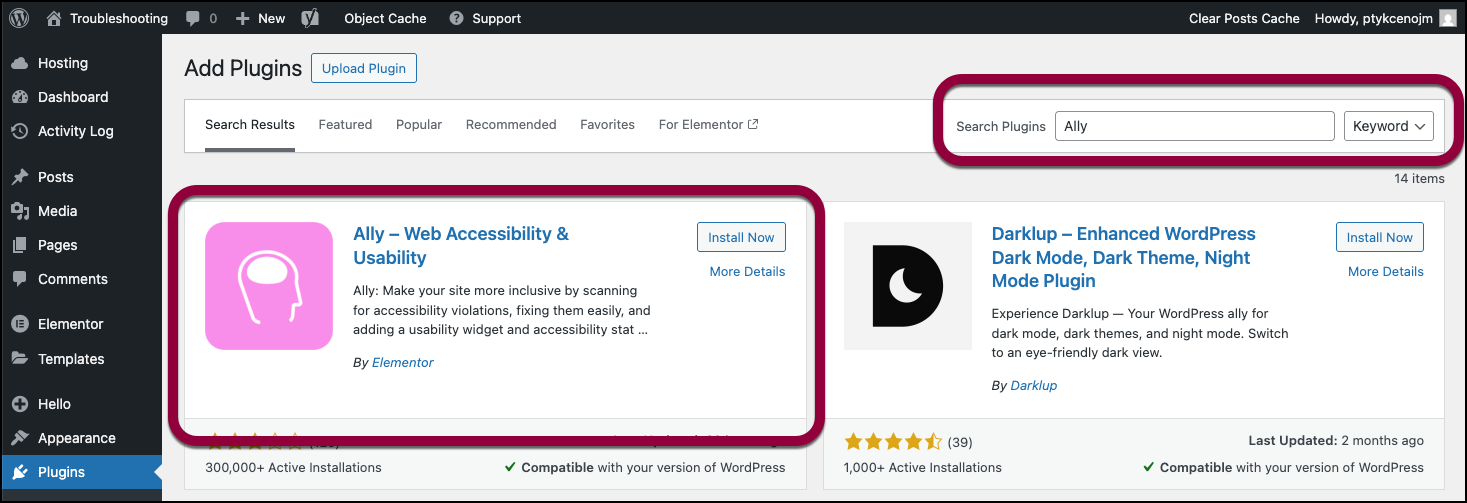Screen dimensions: 1467x503
Task: Switch to the Popular tab
Action: click(x=419, y=125)
